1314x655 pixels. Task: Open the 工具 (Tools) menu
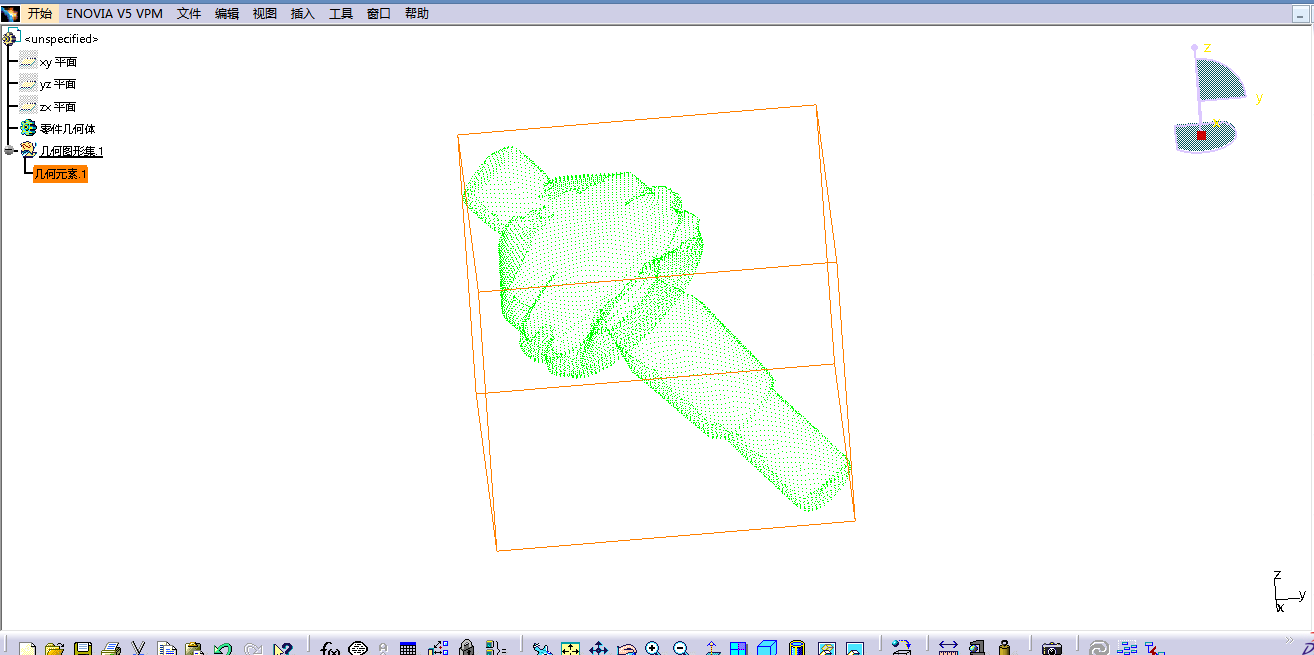click(341, 14)
